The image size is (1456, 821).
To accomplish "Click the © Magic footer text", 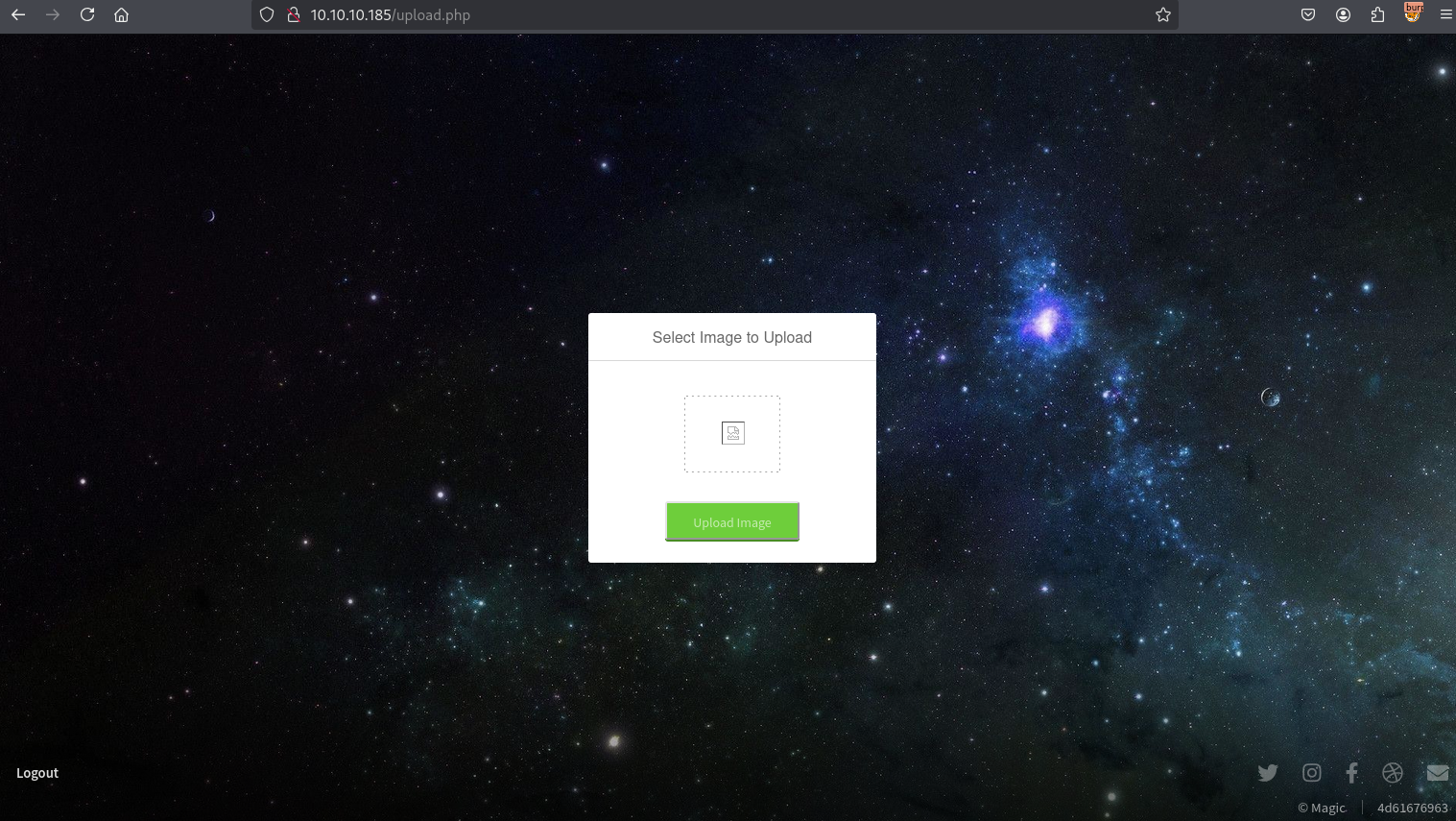I will coord(1322,808).
